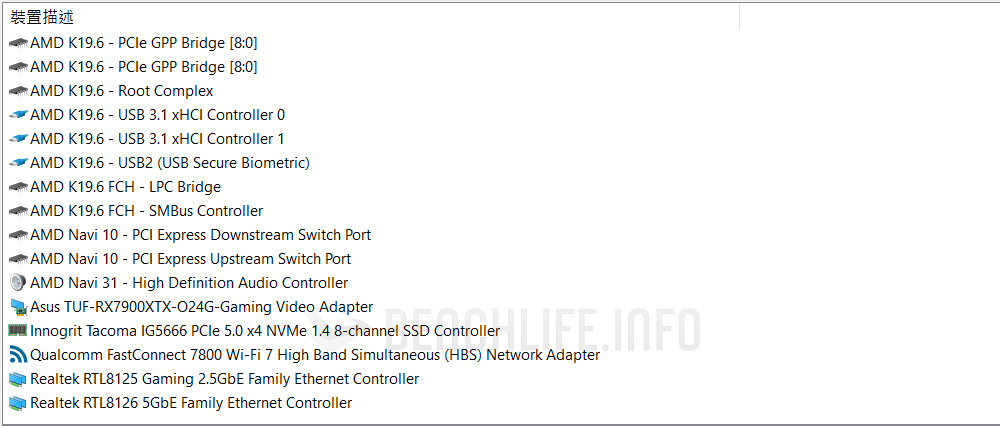Select AMD K19.6 FCH - LPC Bridge row
The width and height of the screenshot is (1000, 426).
[125, 187]
